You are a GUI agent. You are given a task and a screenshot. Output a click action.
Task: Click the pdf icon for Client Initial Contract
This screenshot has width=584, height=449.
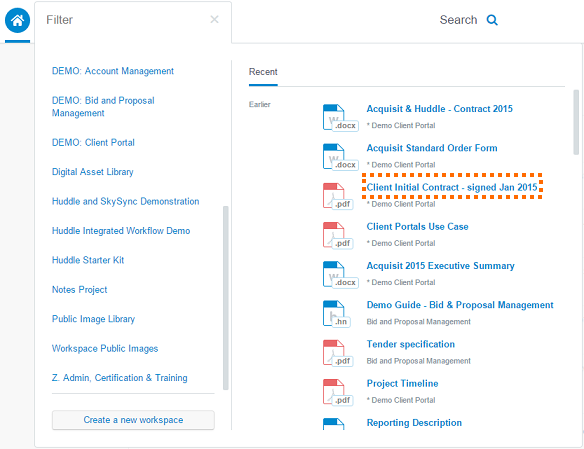pos(338,196)
